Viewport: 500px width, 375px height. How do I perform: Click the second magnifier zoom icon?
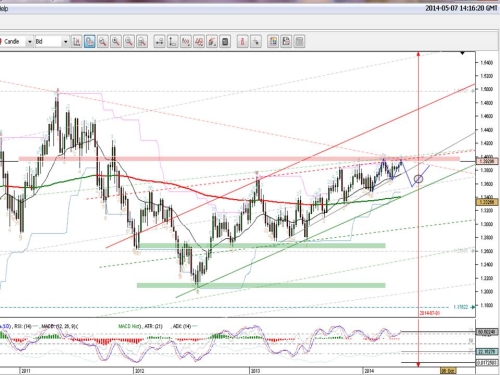(x=116, y=42)
